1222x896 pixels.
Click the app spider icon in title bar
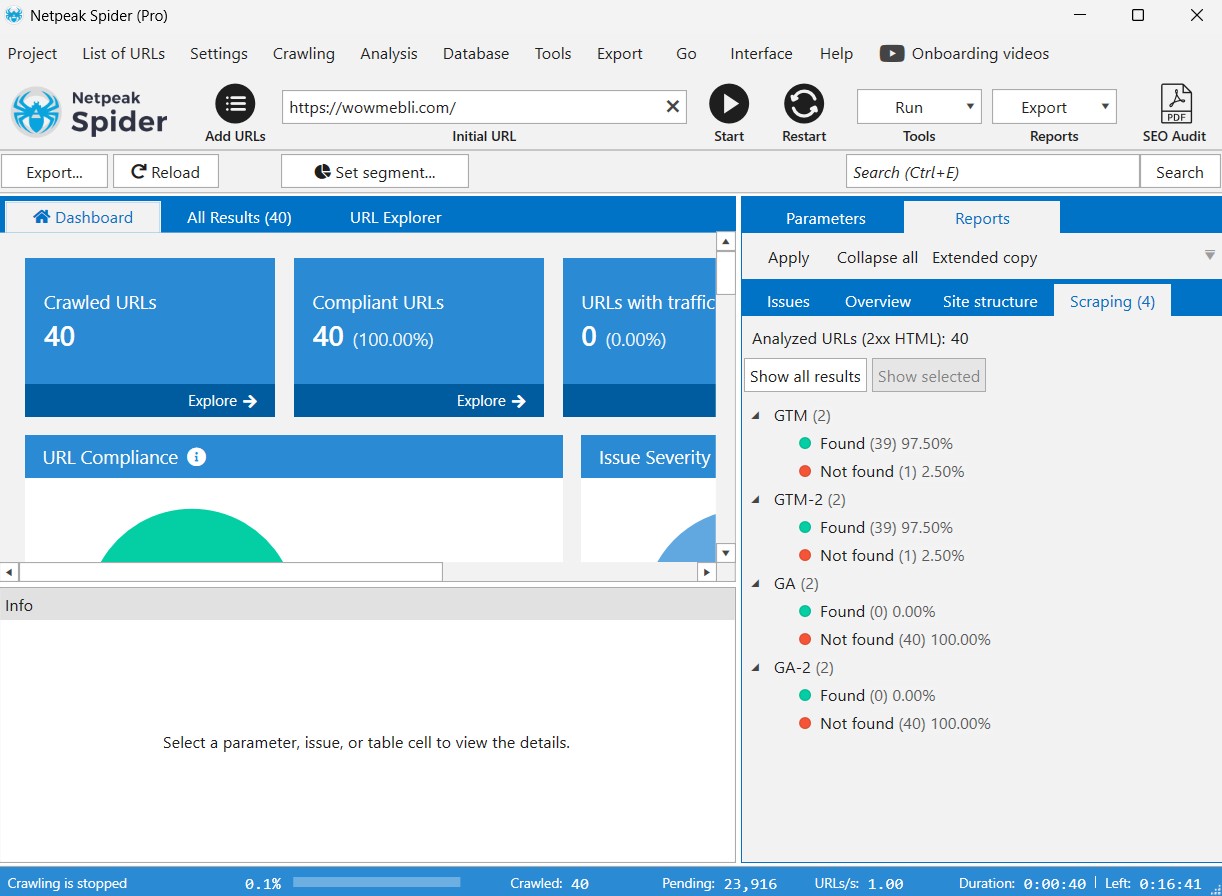click(14, 15)
